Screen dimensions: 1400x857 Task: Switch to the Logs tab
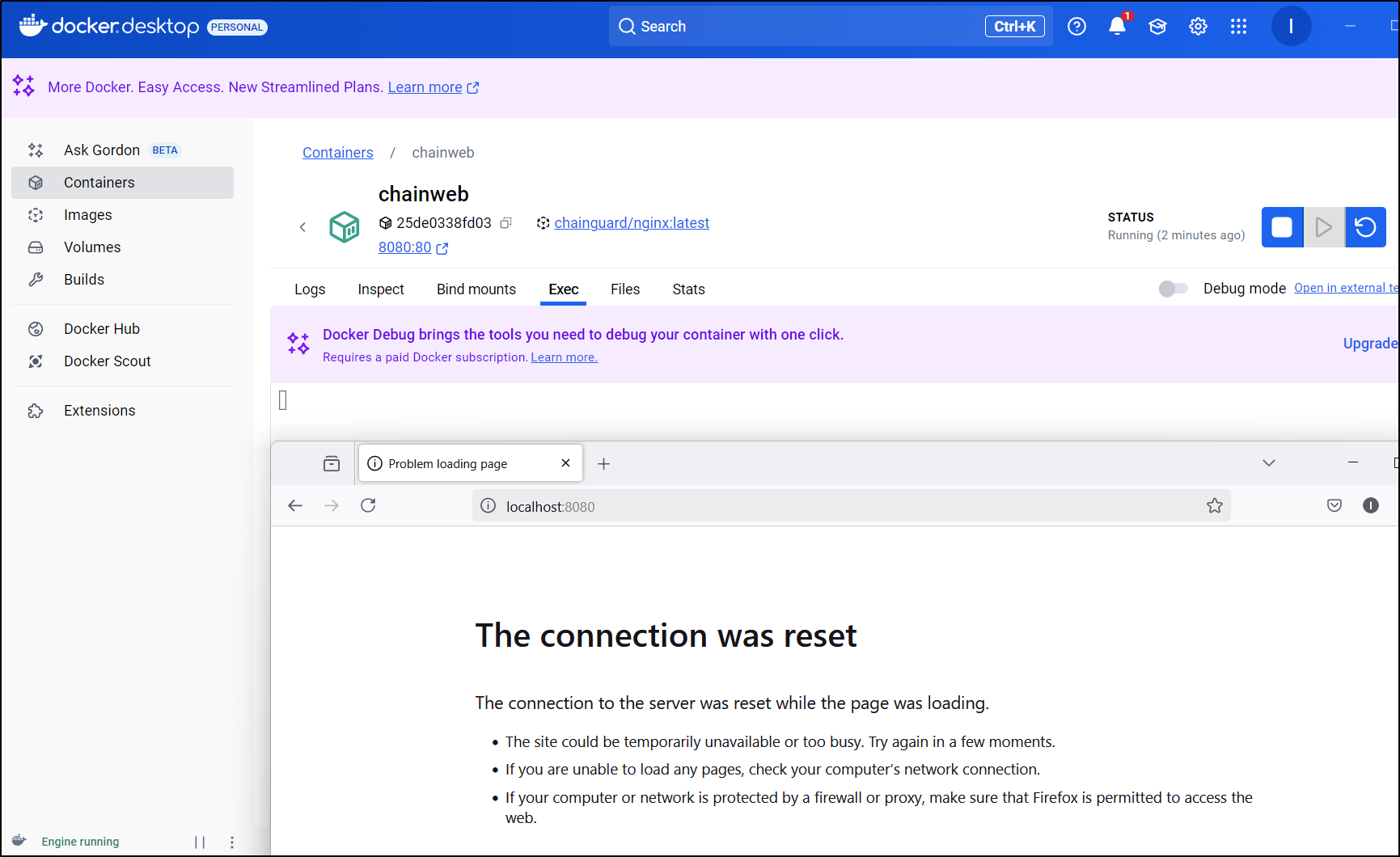(310, 289)
